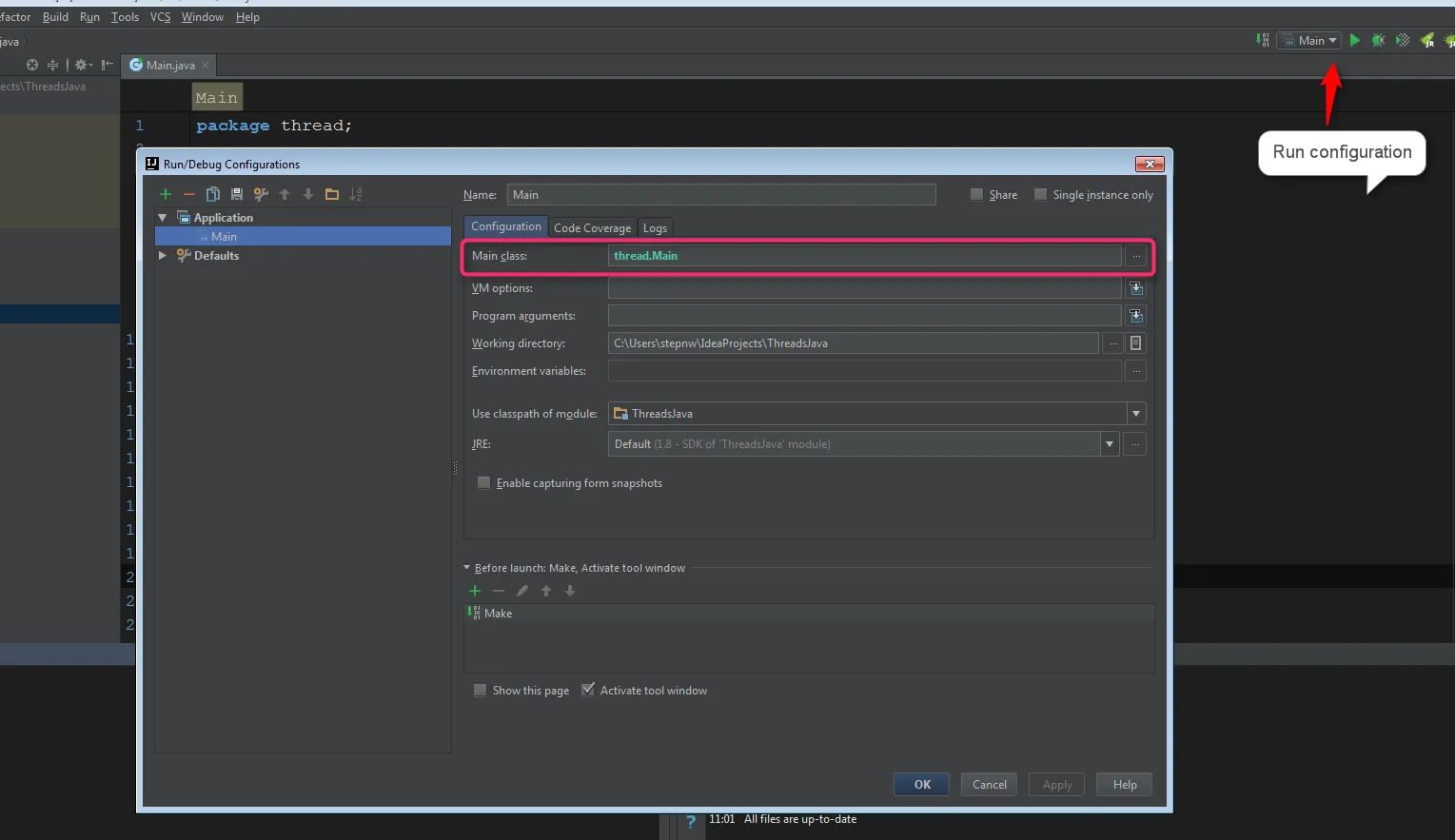
Task: Open the Use classpath of module dropdown
Action: 1136,414
